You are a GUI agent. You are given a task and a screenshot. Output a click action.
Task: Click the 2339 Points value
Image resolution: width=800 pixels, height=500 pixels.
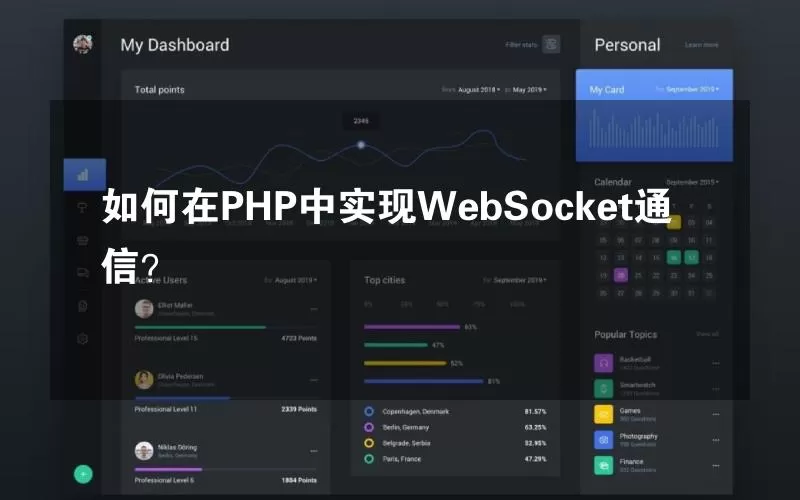pyautogui.click(x=299, y=409)
